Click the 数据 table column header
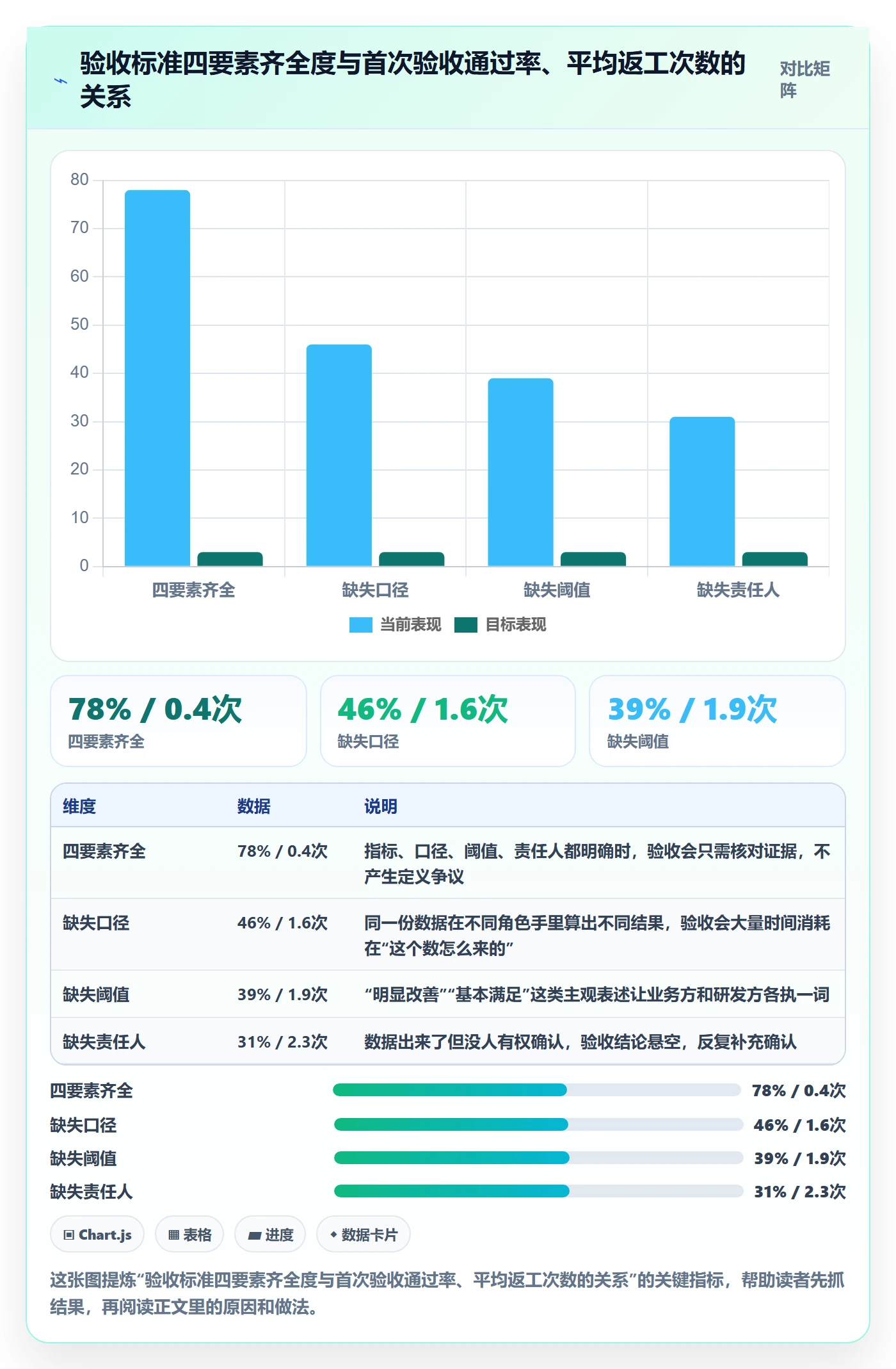 click(254, 806)
